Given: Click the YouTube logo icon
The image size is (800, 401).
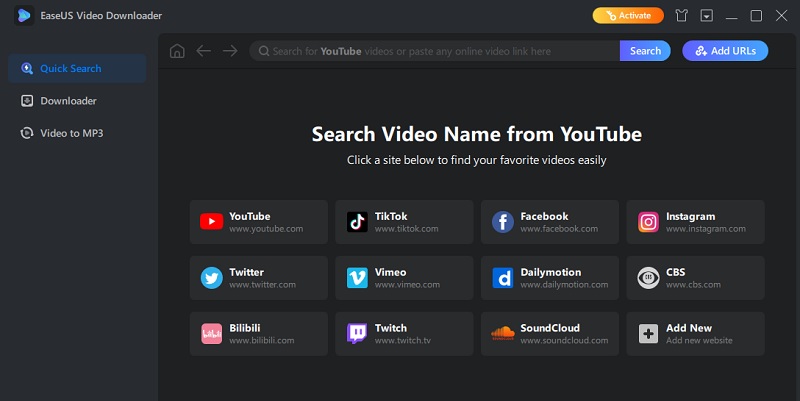Looking at the screenshot, I should coord(211,221).
